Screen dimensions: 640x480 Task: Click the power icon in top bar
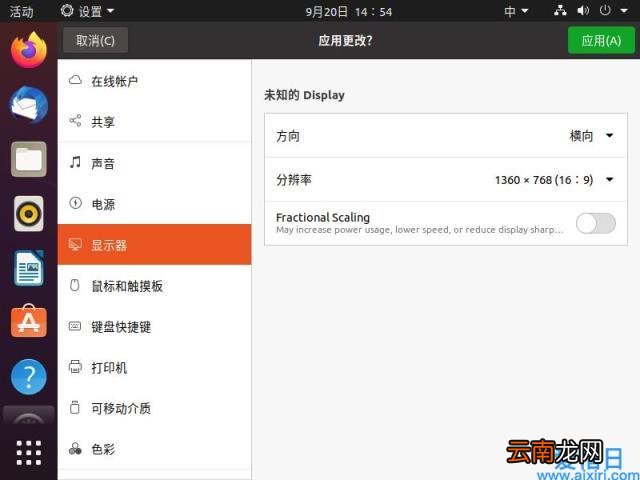[x=605, y=10]
